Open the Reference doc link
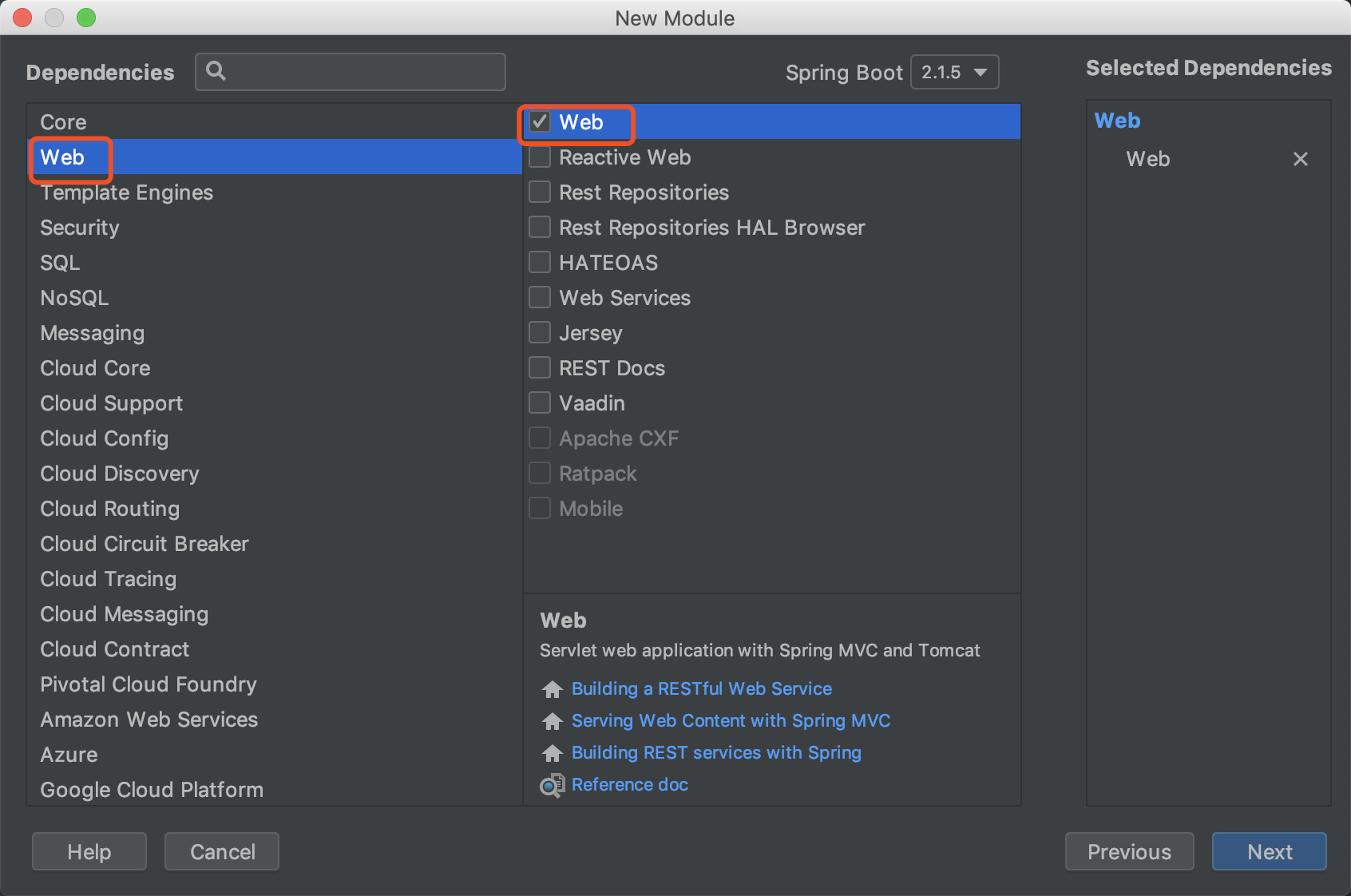Viewport: 1351px width, 896px height. 629,784
